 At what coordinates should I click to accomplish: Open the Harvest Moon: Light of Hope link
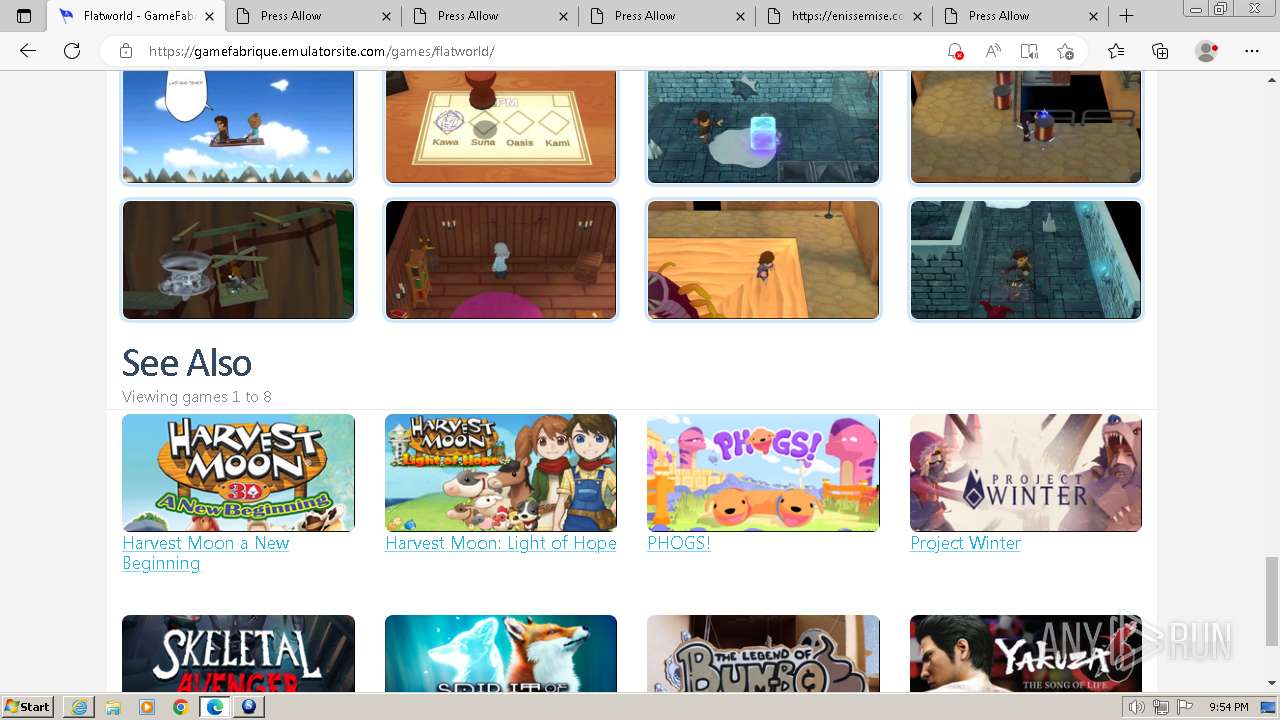pos(501,543)
